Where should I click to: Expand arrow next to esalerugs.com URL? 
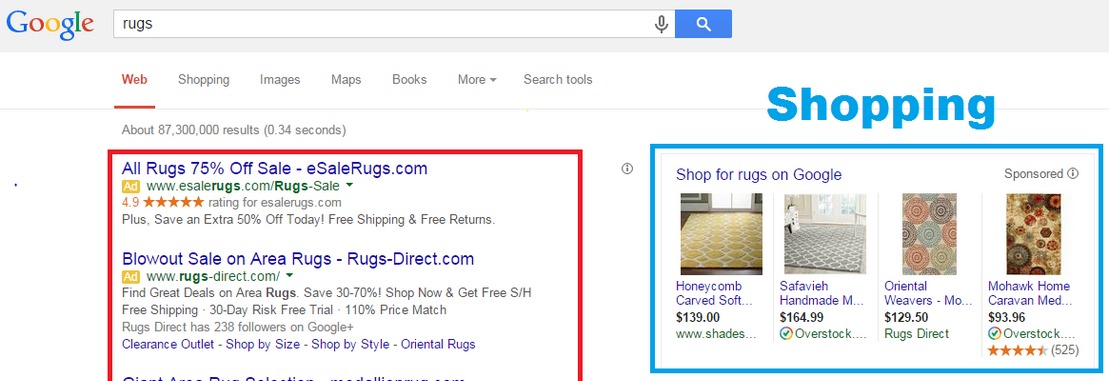click(x=349, y=186)
